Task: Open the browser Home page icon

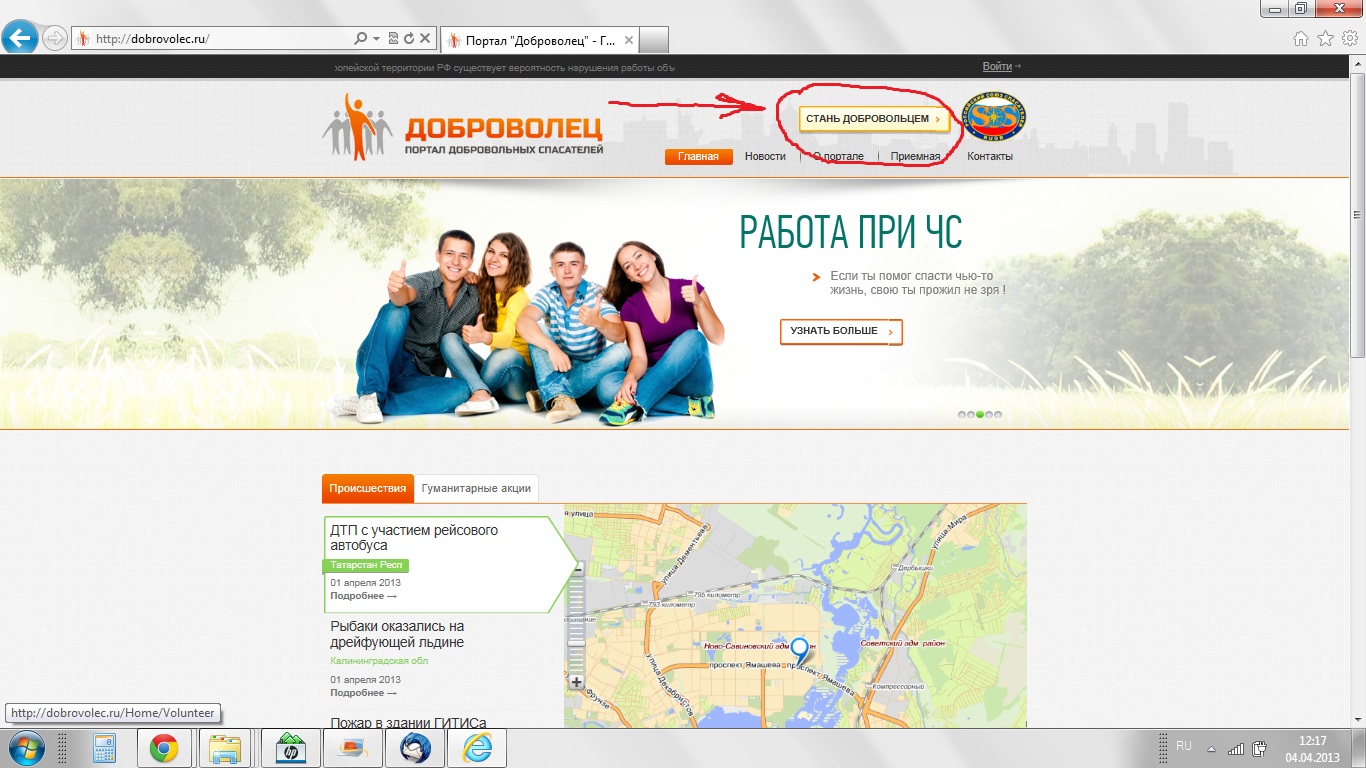Action: pyautogui.click(x=1300, y=39)
